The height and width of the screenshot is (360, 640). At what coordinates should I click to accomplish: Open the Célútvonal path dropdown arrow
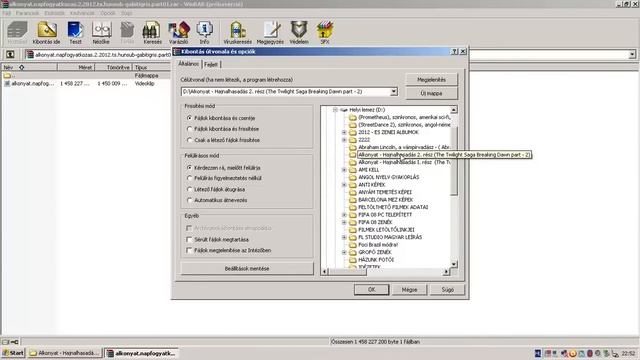(x=393, y=92)
